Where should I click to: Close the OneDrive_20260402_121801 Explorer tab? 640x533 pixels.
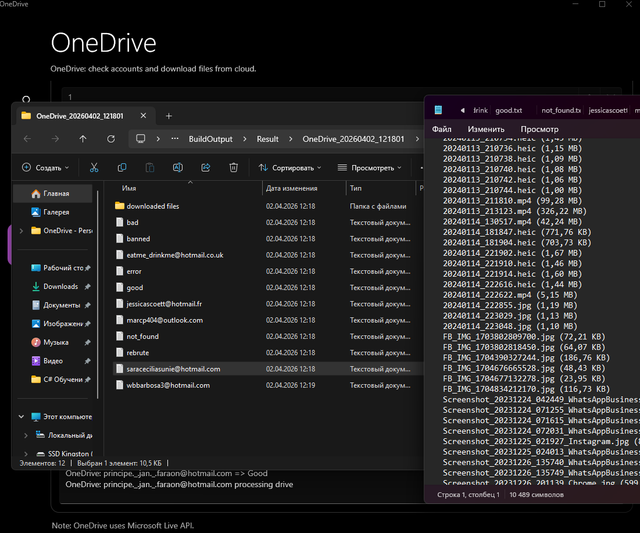pyautogui.click(x=143, y=116)
